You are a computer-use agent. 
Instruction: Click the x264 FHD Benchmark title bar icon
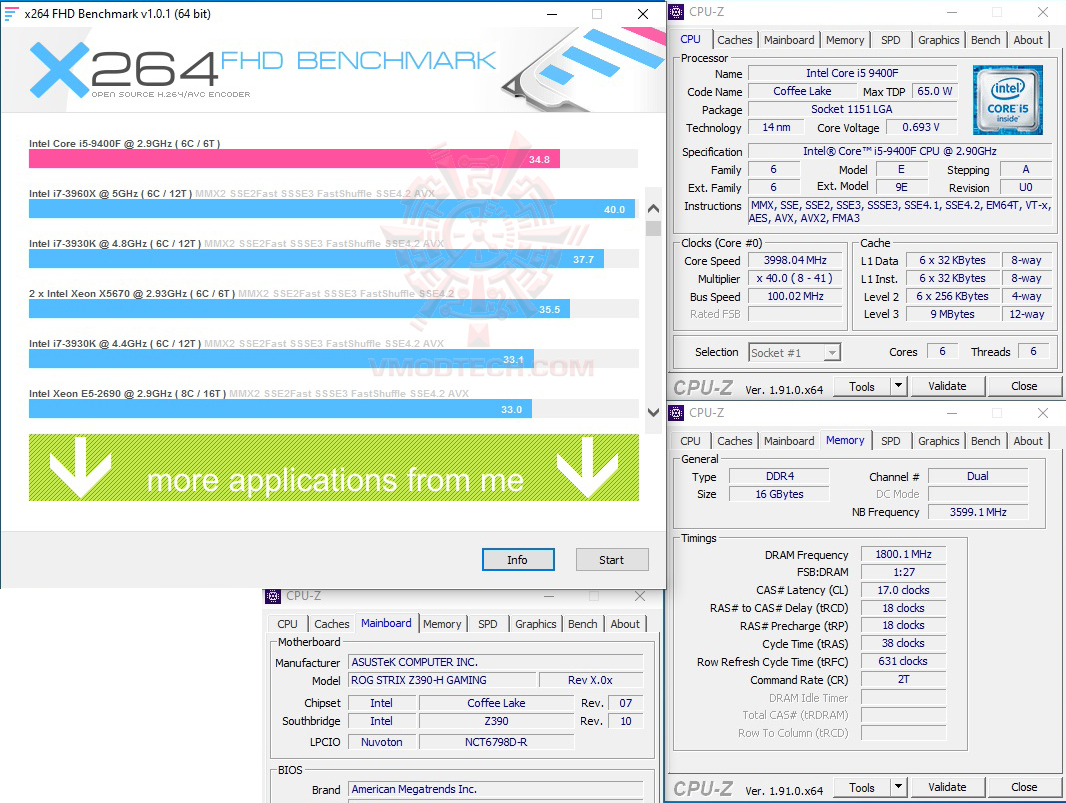pos(12,14)
